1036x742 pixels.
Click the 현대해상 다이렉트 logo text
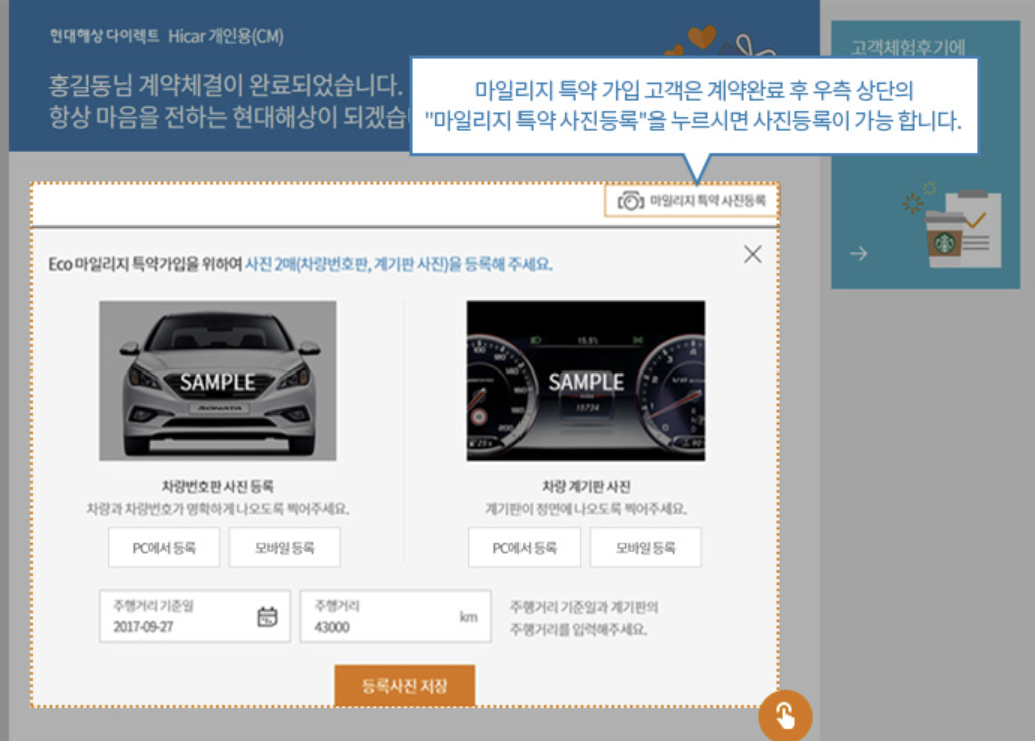coord(104,36)
